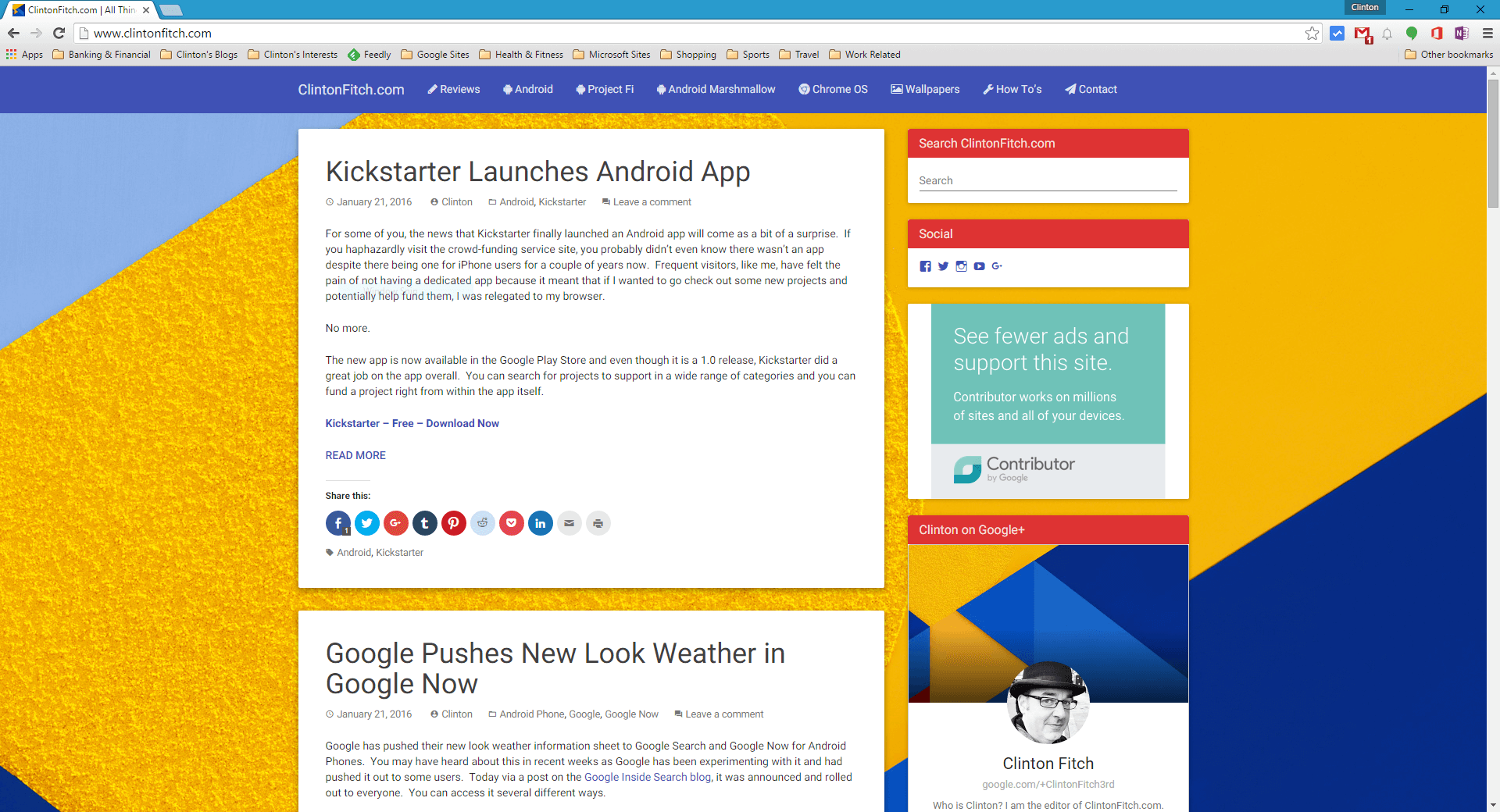Save Kickstarter post to Pocket
This screenshot has width=1500, height=812.
coord(512,523)
